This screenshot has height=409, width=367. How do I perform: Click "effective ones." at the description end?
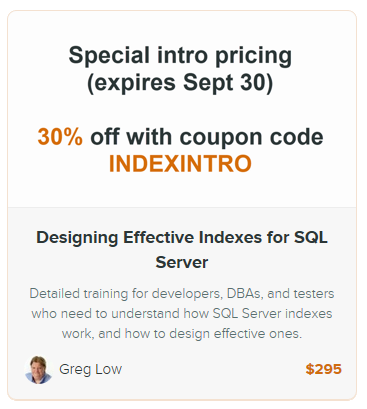(x=258, y=334)
